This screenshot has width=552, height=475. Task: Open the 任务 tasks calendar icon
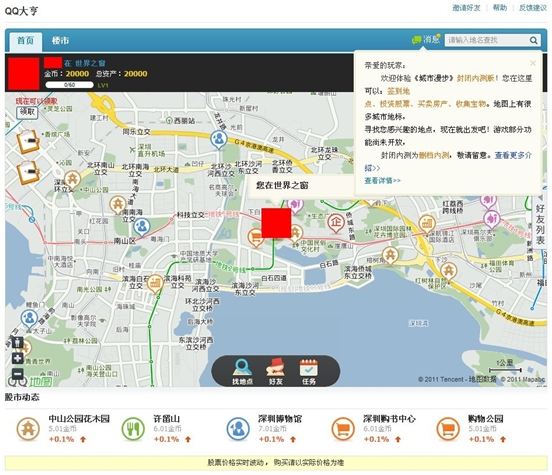tap(309, 371)
